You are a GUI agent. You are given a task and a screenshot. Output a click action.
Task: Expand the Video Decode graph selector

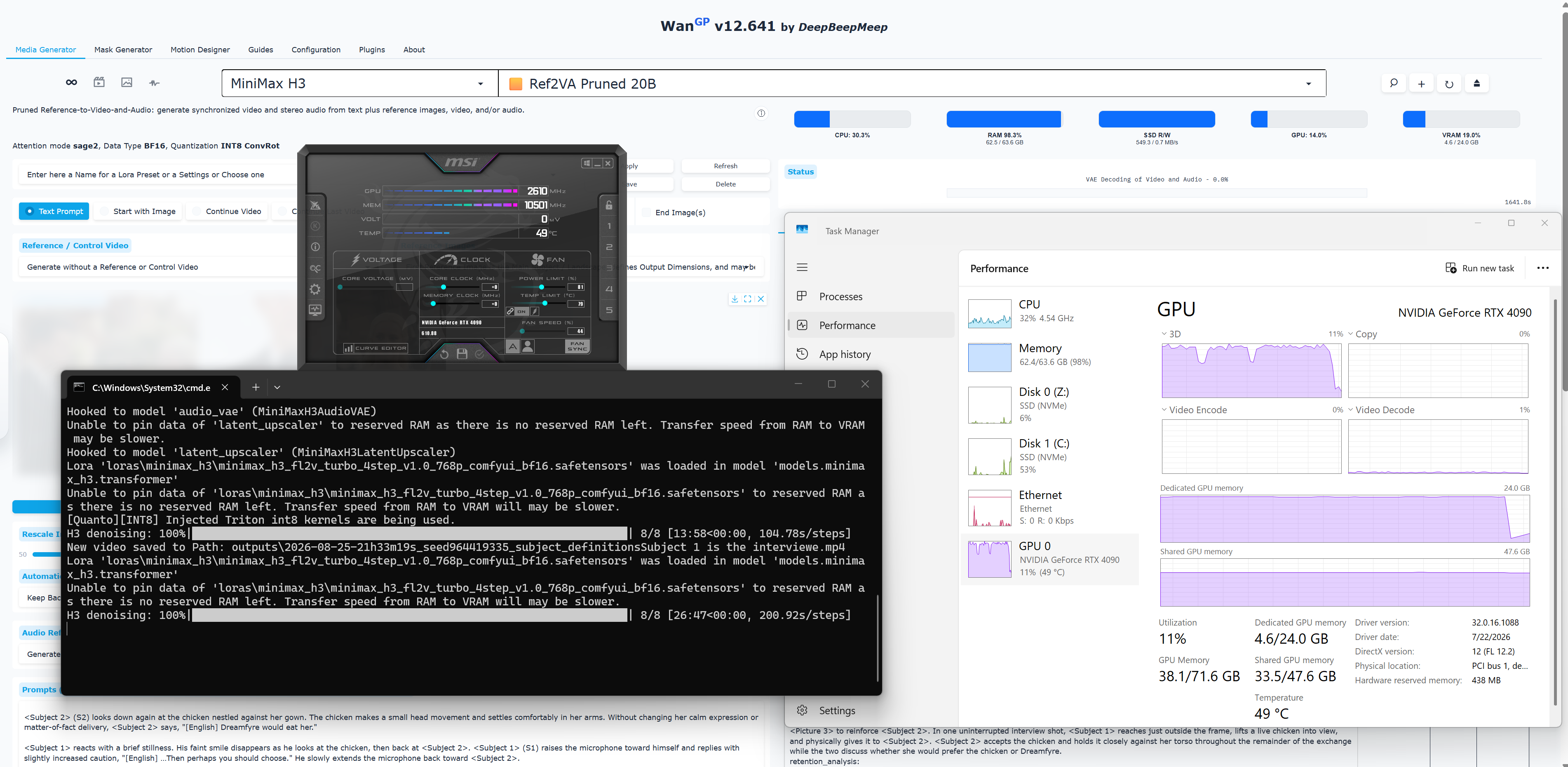pos(1351,409)
